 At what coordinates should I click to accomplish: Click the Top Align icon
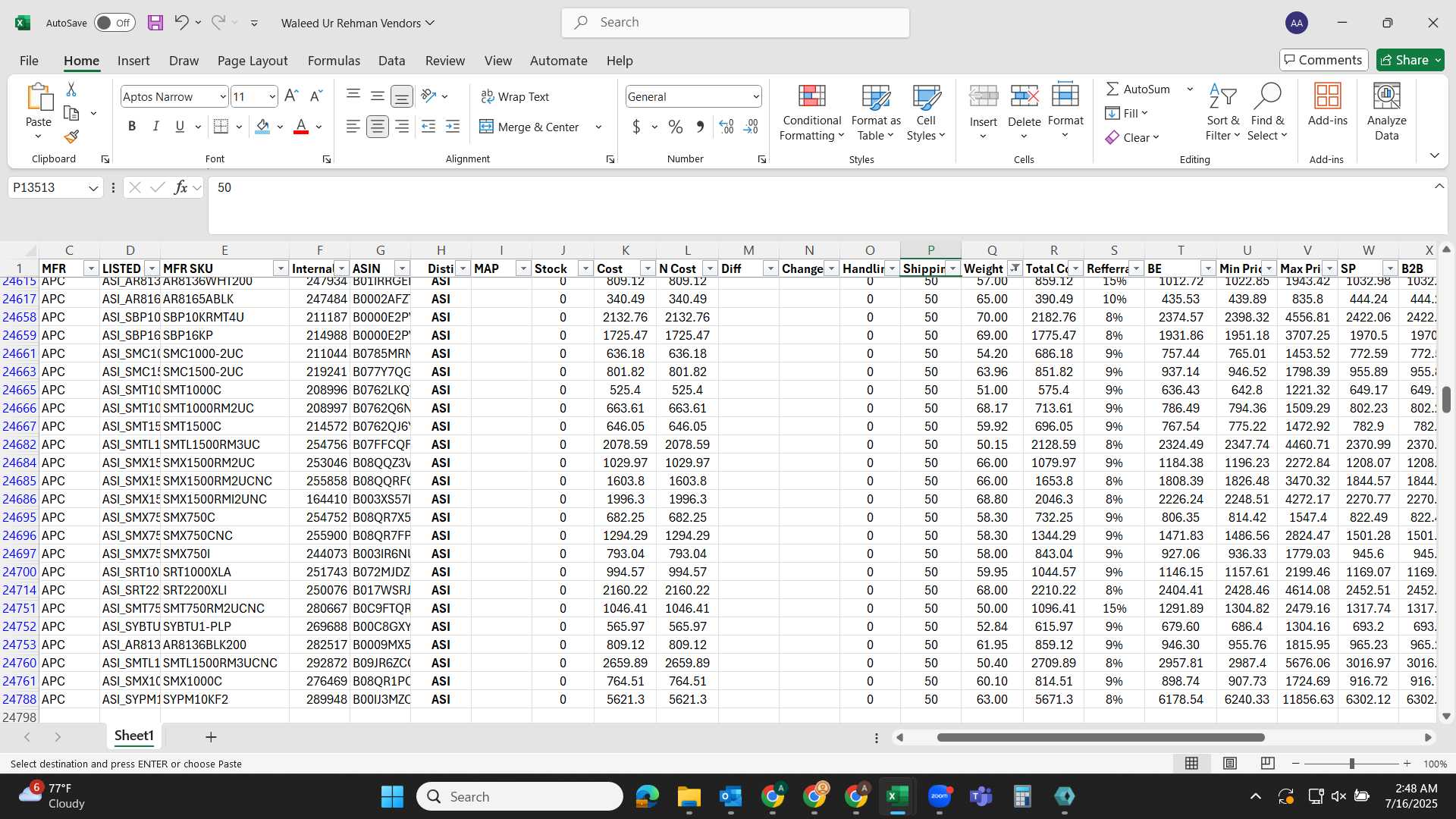pyautogui.click(x=353, y=96)
